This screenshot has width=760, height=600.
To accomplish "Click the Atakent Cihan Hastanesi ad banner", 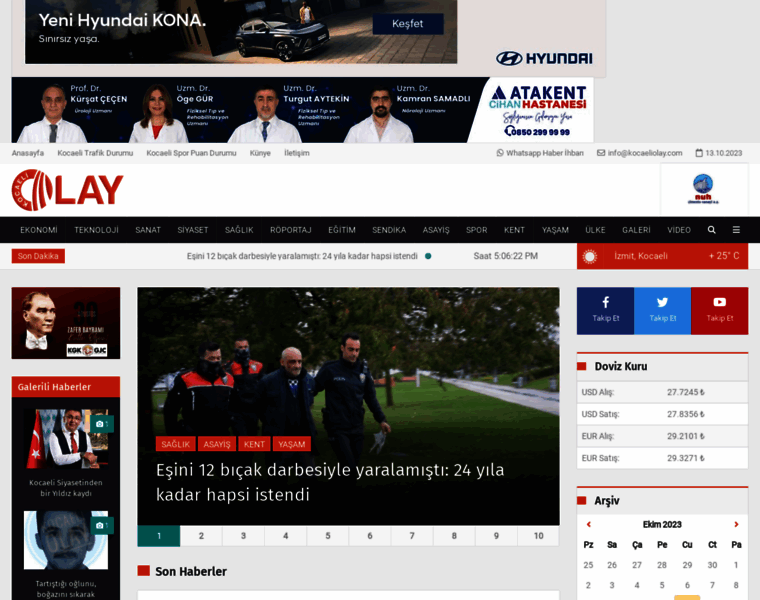I will (302, 110).
